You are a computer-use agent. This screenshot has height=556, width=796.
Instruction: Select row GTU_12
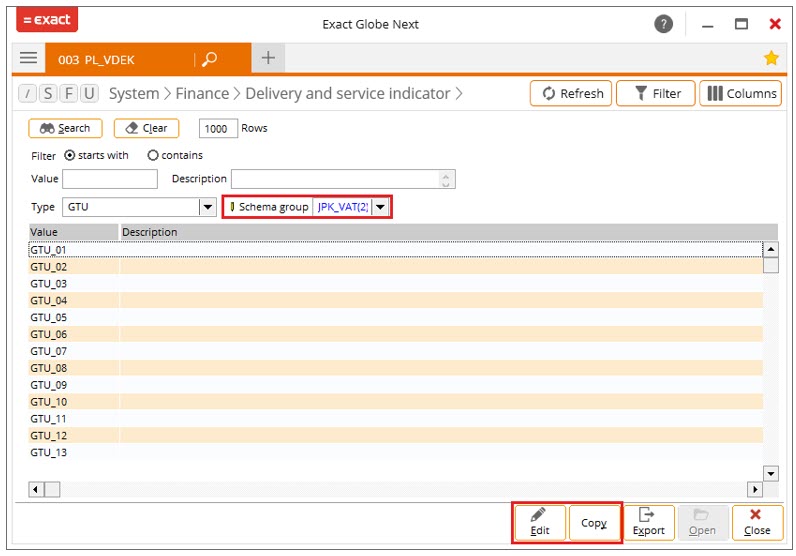(395, 435)
